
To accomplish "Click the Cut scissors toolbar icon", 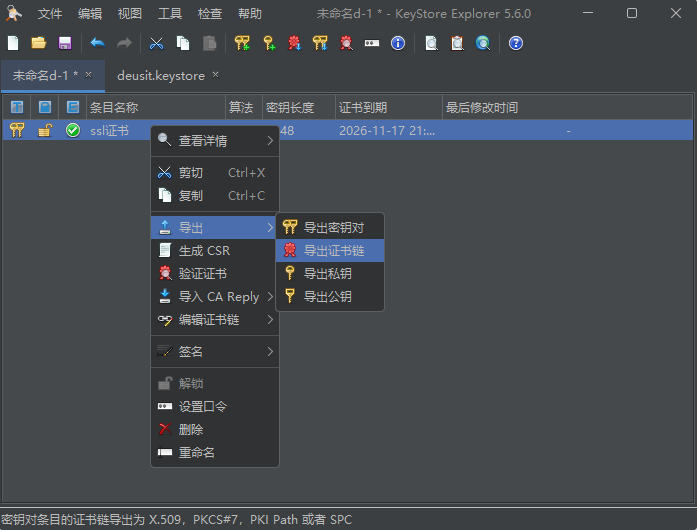I will click(x=157, y=43).
